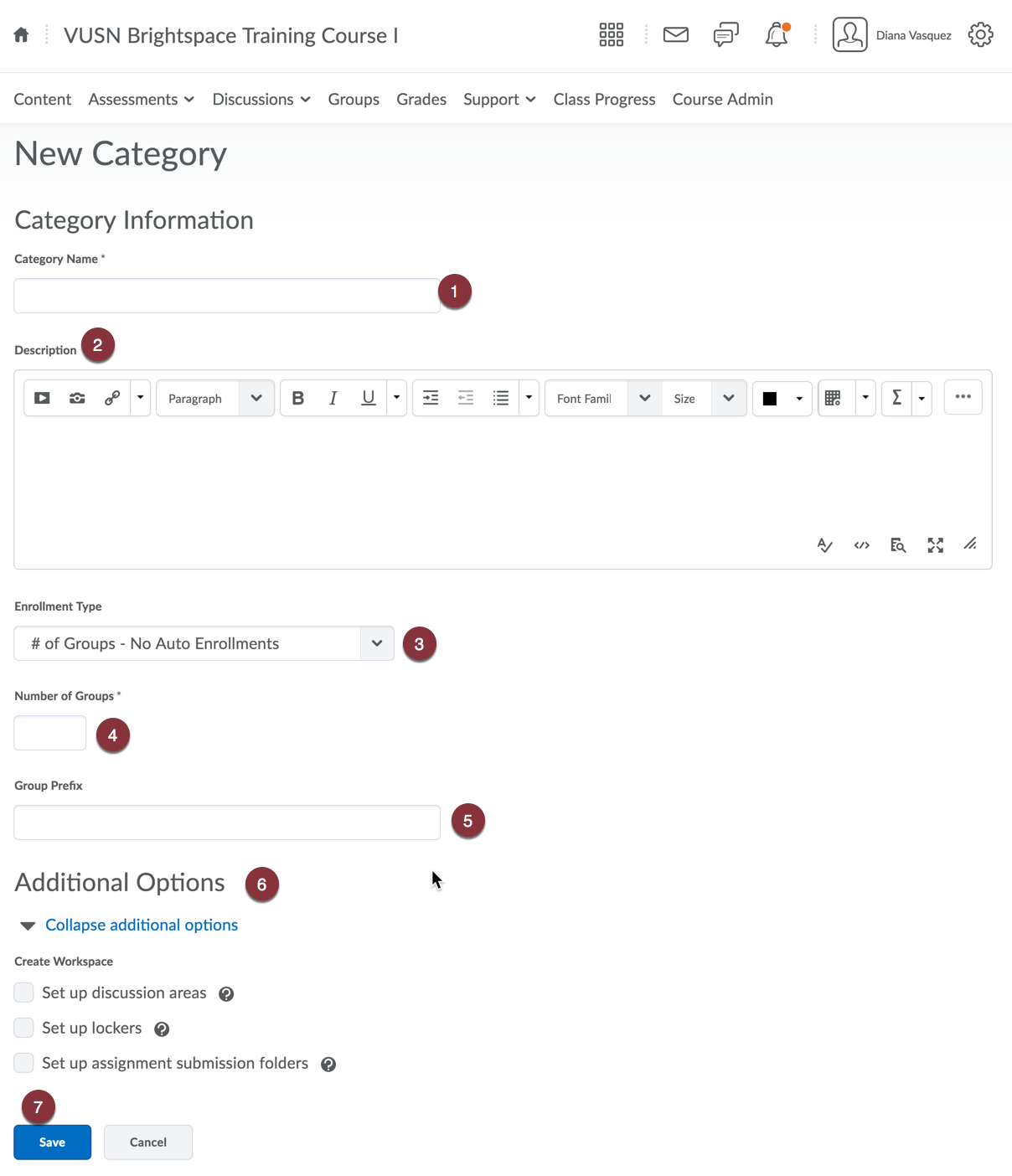Click the preview magnifier icon
Image resolution: width=1012 pixels, height=1176 pixels.
(x=898, y=545)
